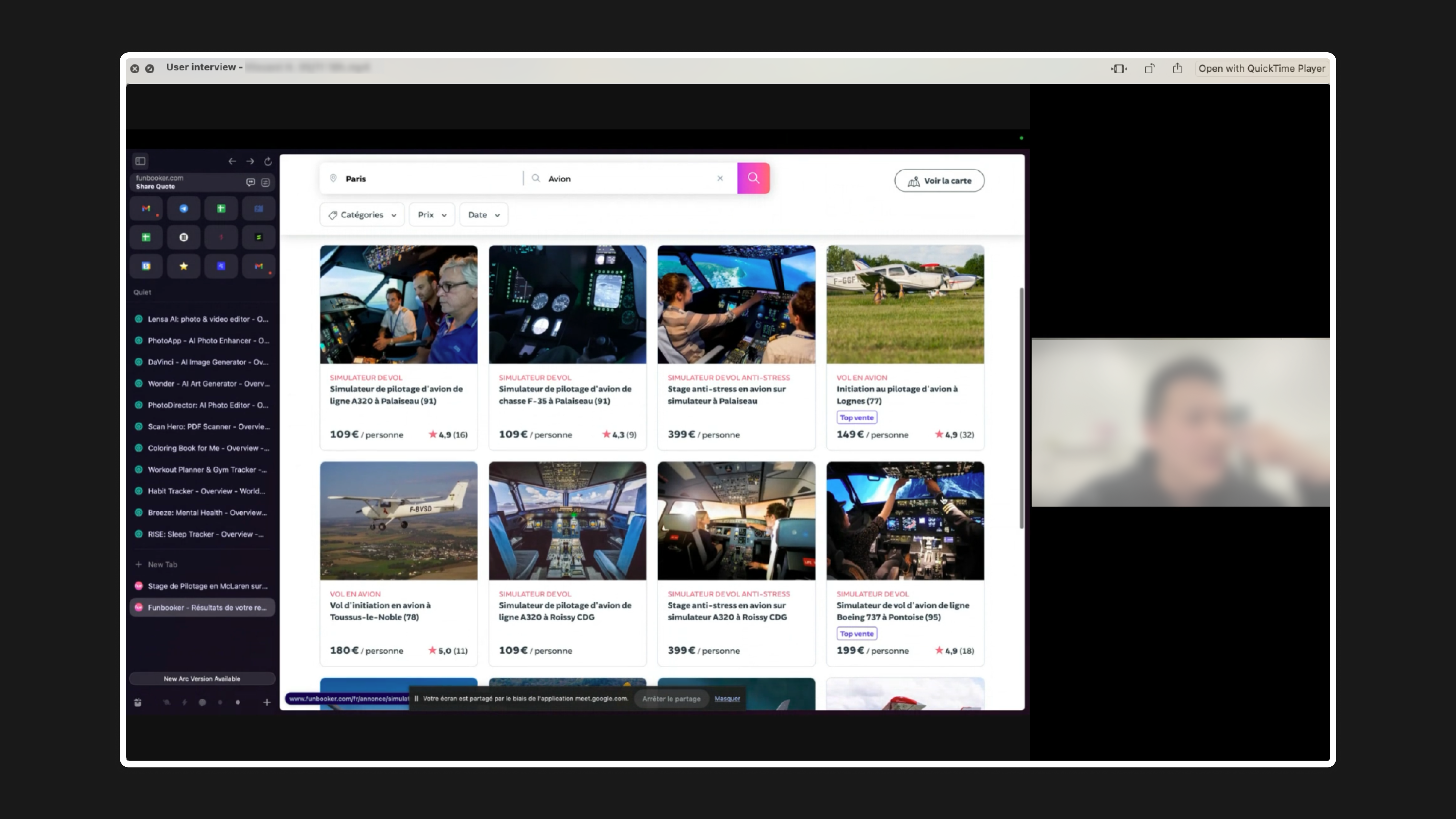Select the PhotoApp - AI Photo Enhancer tab
This screenshot has height=819, width=1456.
click(x=202, y=340)
